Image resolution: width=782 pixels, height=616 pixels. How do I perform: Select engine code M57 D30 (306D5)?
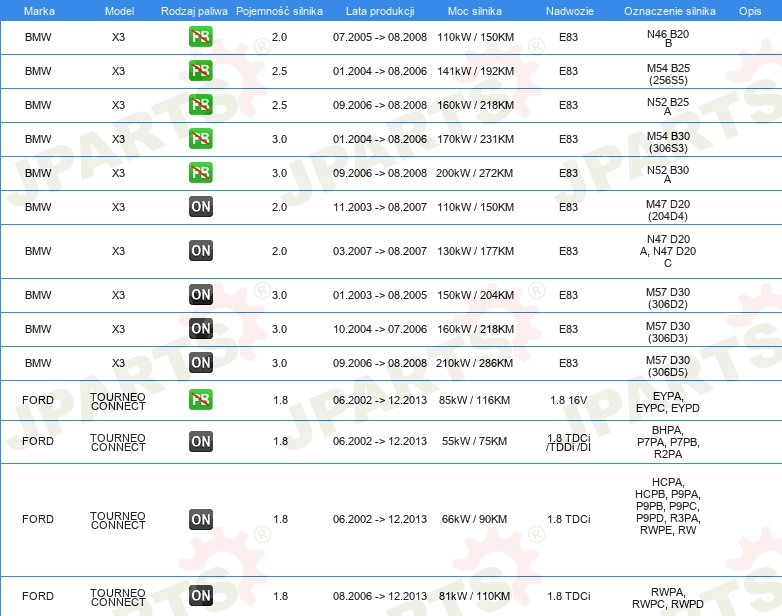coord(668,366)
